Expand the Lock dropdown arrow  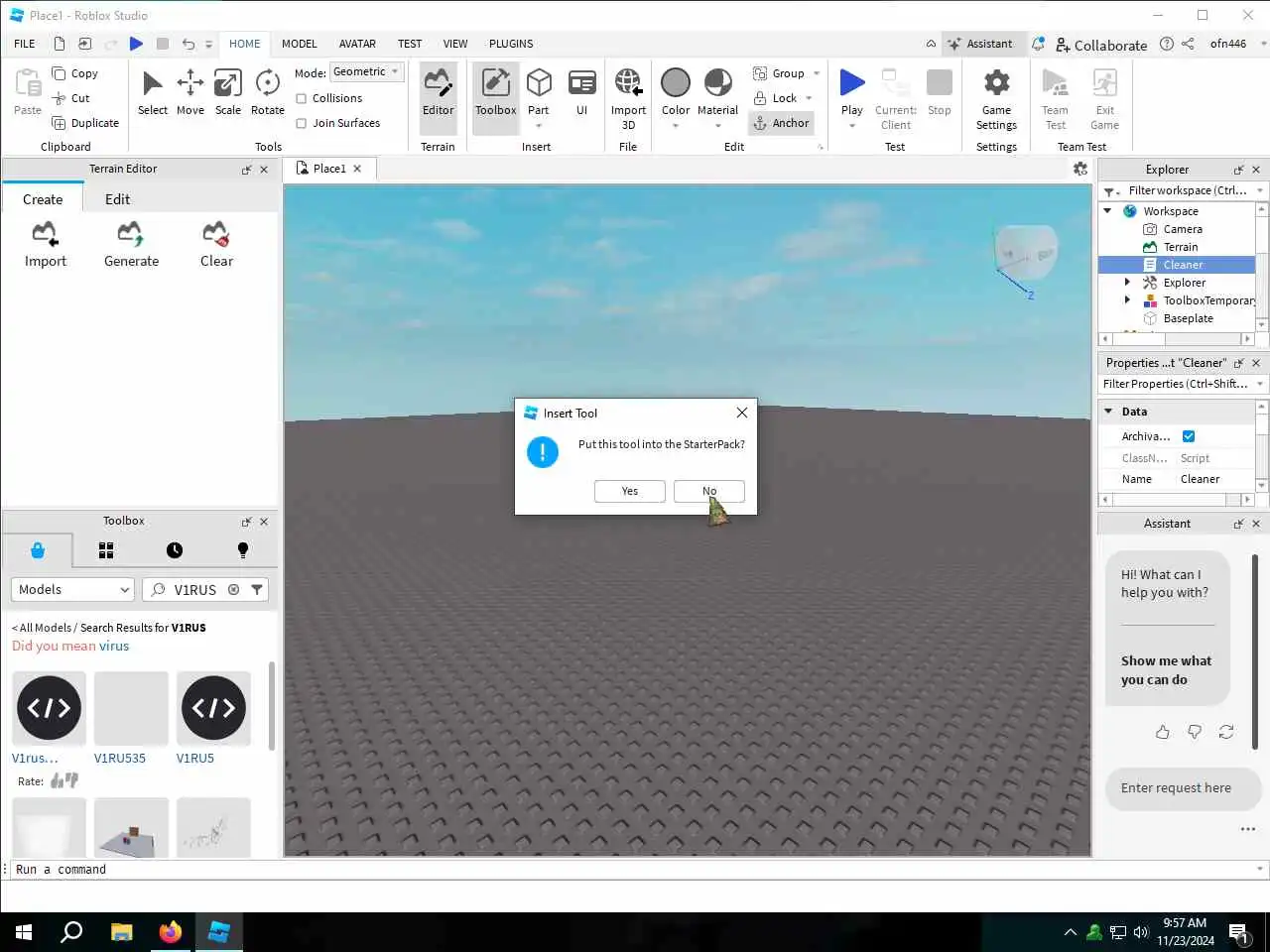(x=809, y=98)
